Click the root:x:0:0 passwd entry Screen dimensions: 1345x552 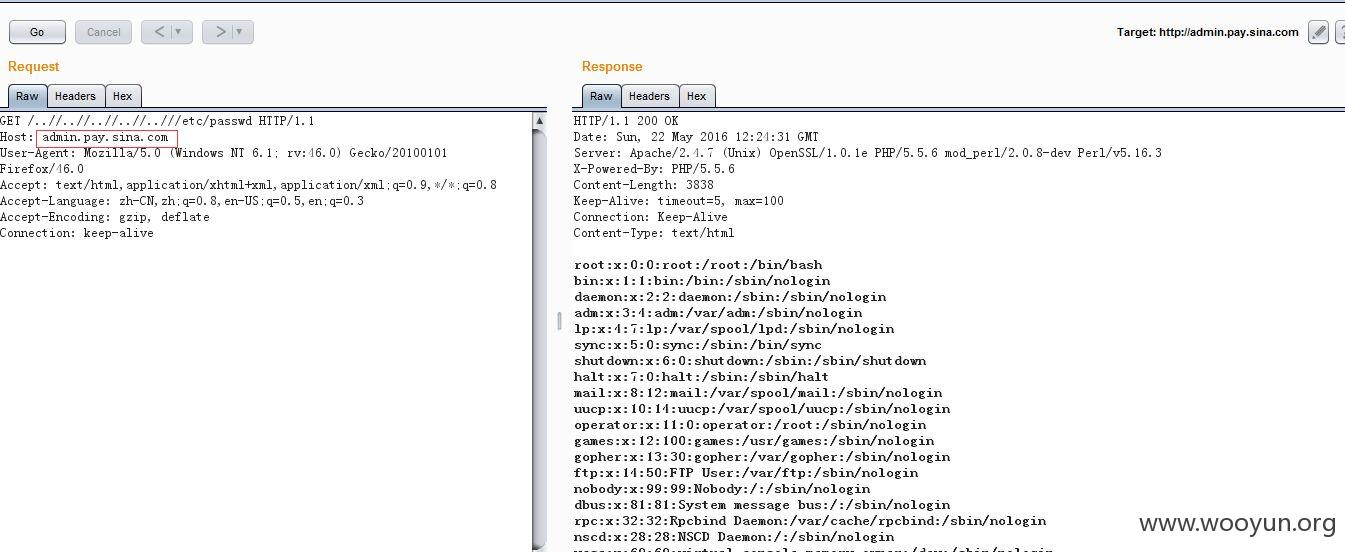[x=698, y=265]
